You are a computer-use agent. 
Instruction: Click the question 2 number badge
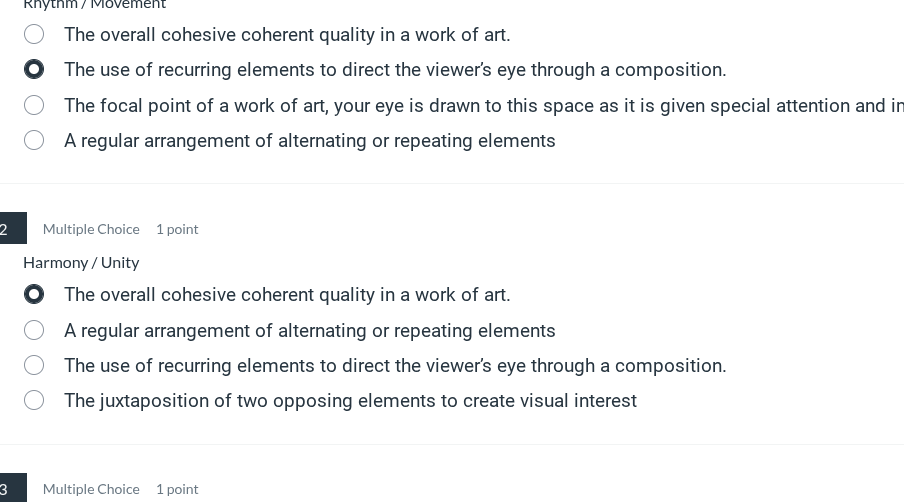pos(8,229)
